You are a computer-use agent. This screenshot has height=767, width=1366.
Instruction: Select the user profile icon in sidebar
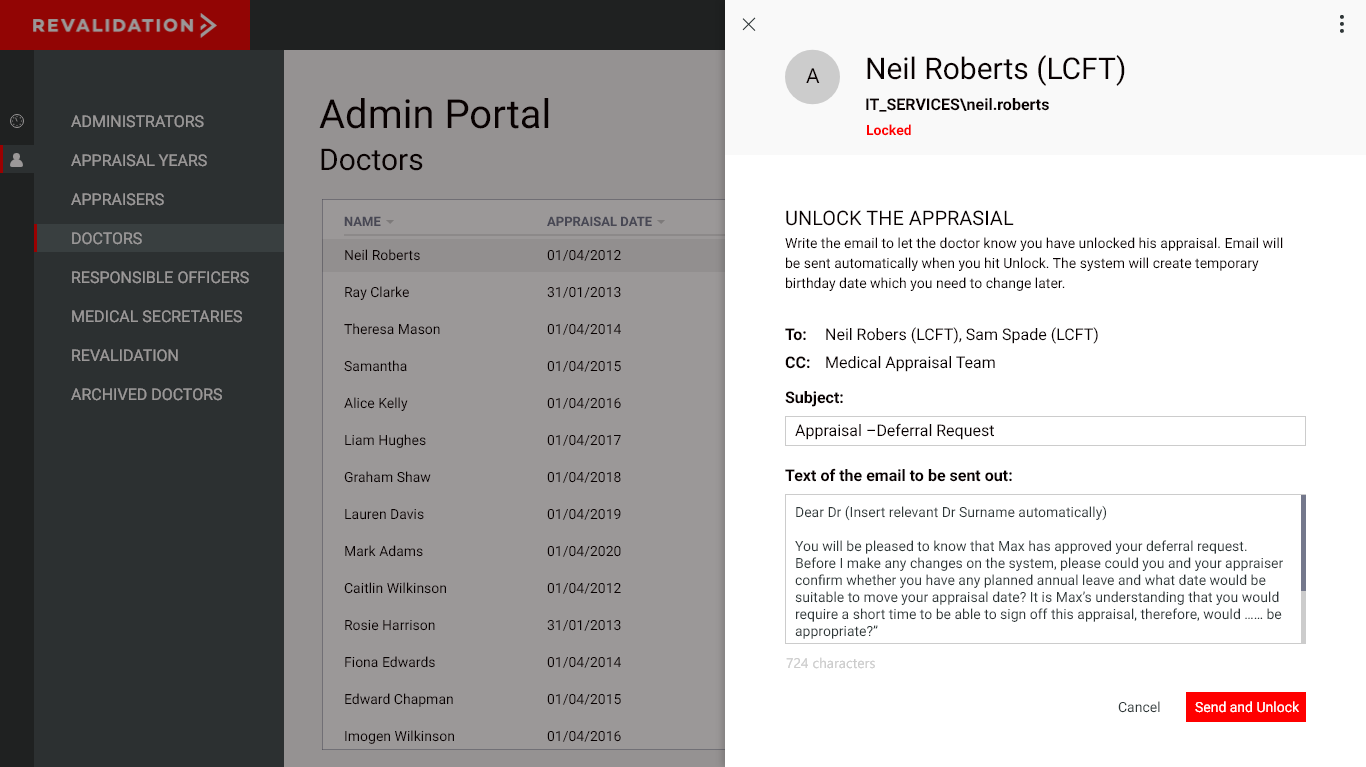point(17,160)
